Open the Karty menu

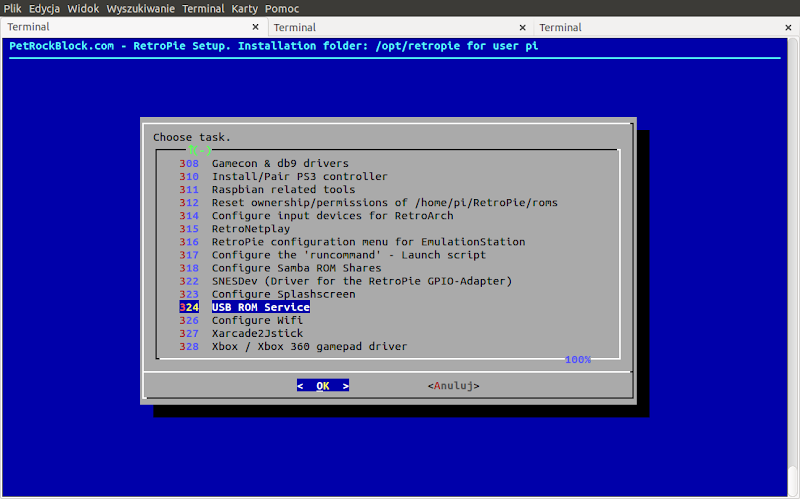click(x=244, y=9)
